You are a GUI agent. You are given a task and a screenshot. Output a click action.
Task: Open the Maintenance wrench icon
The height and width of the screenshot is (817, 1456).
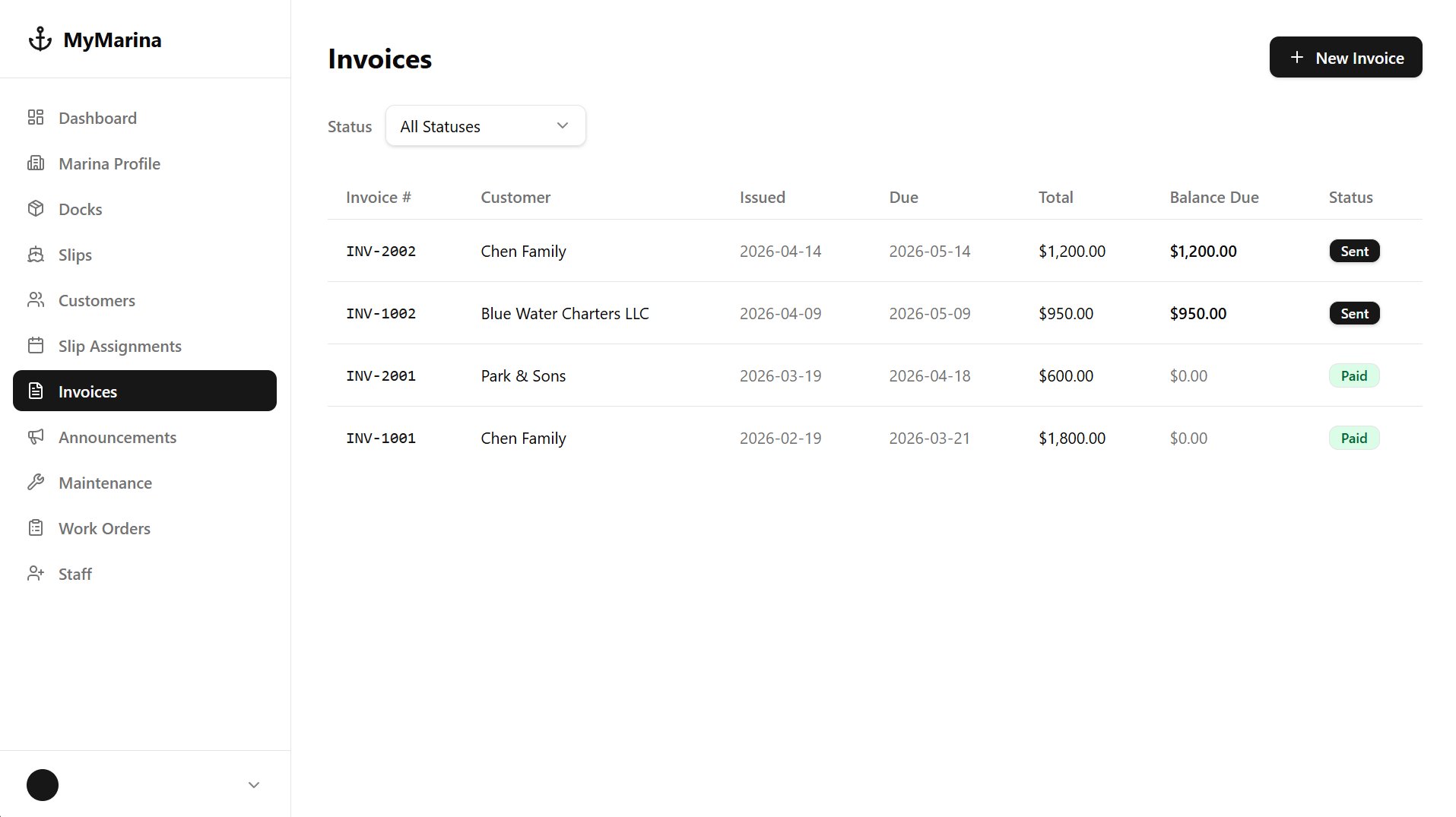pos(36,482)
